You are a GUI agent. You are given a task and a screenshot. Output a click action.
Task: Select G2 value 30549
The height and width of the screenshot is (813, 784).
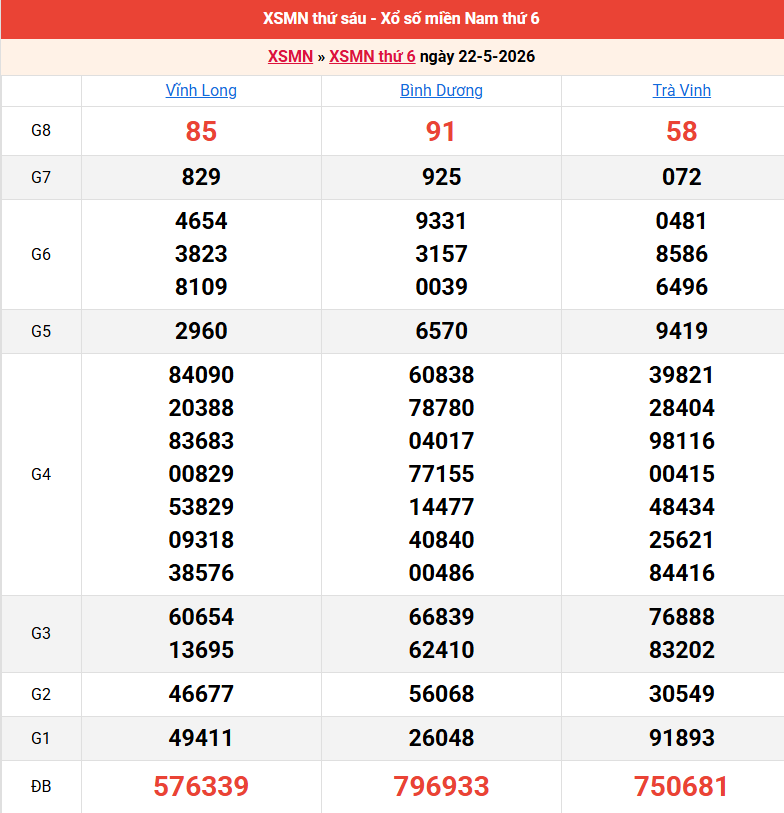click(681, 694)
